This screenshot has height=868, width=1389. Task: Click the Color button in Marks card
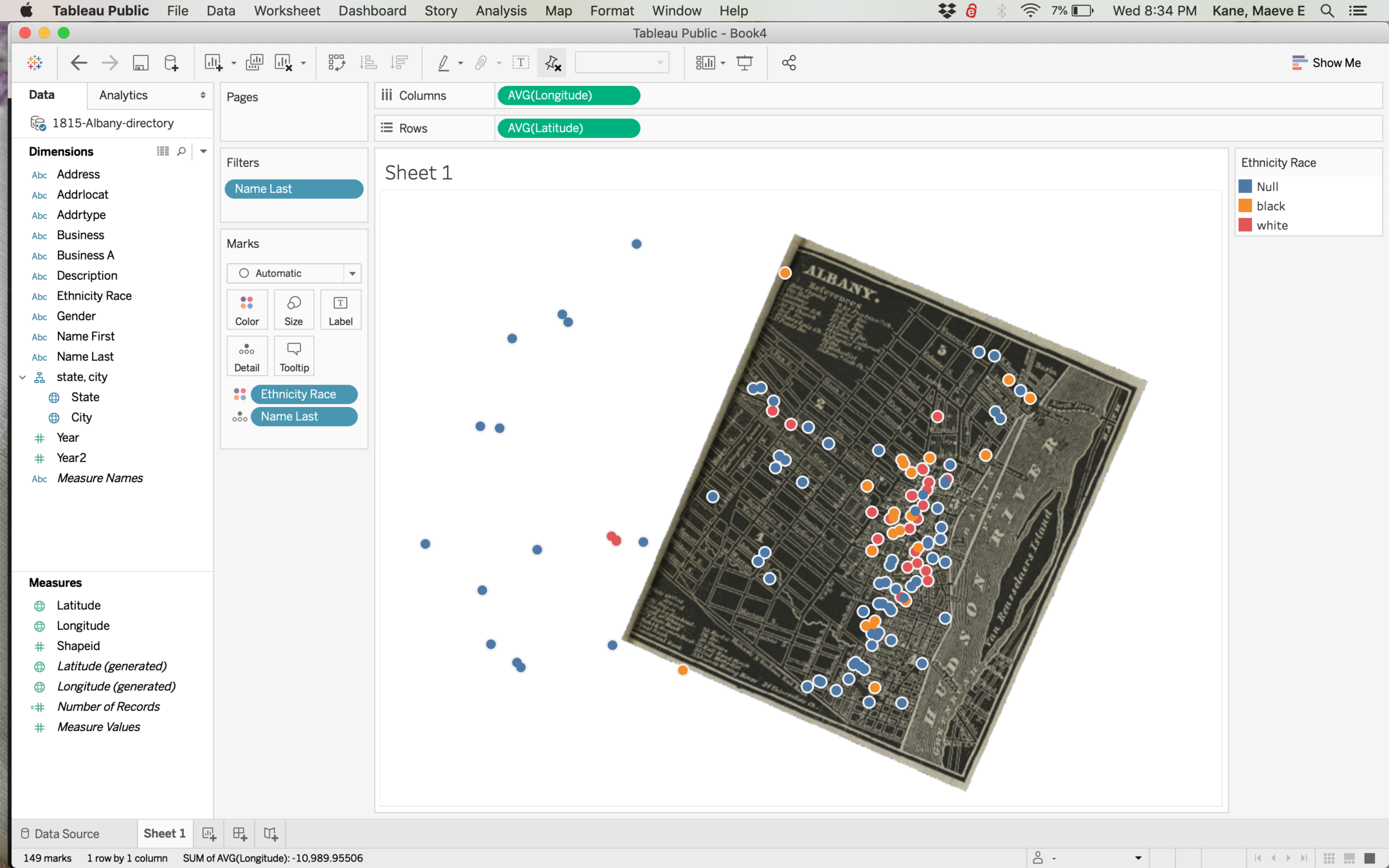(247, 310)
